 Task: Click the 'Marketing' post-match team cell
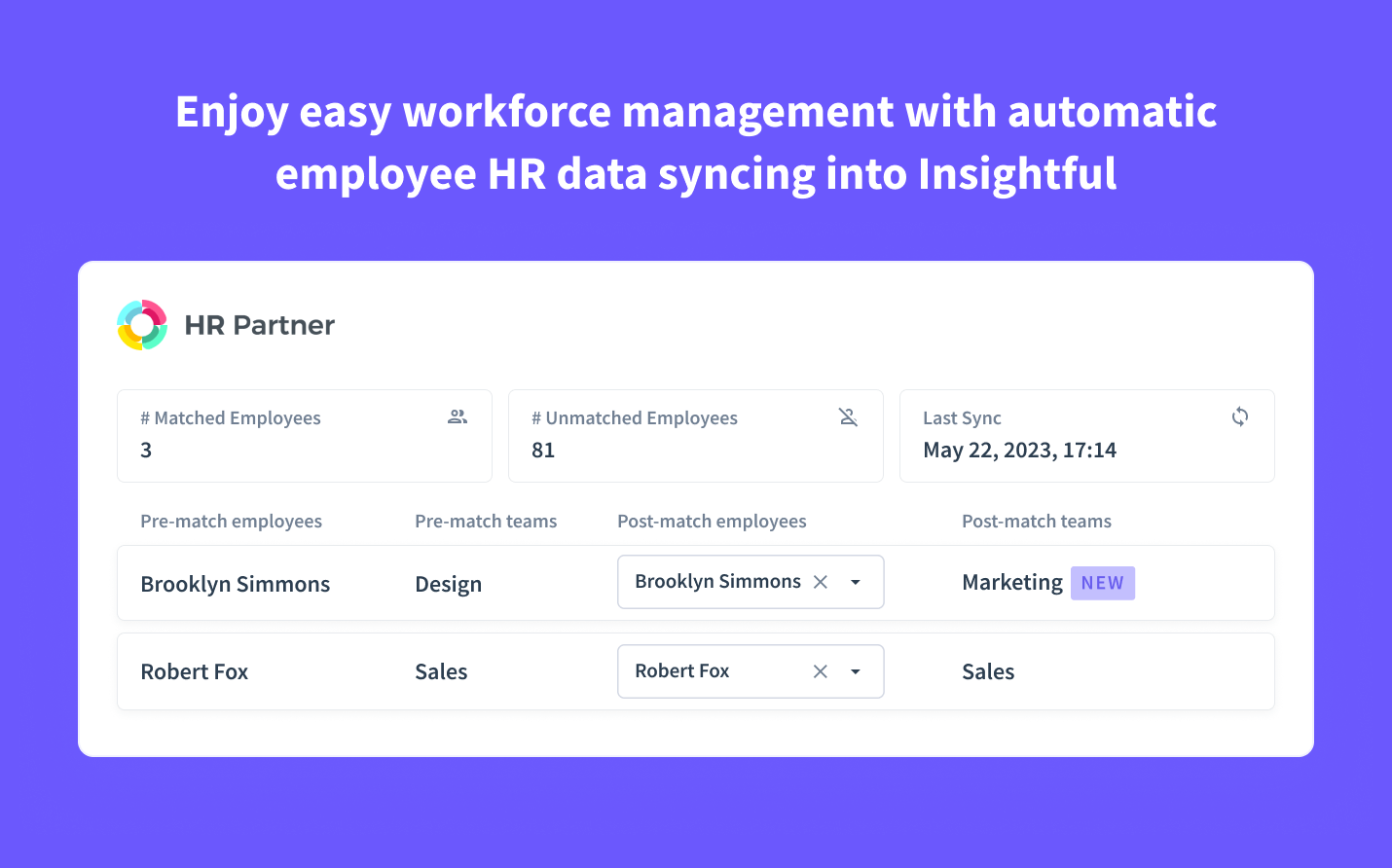coord(1012,582)
